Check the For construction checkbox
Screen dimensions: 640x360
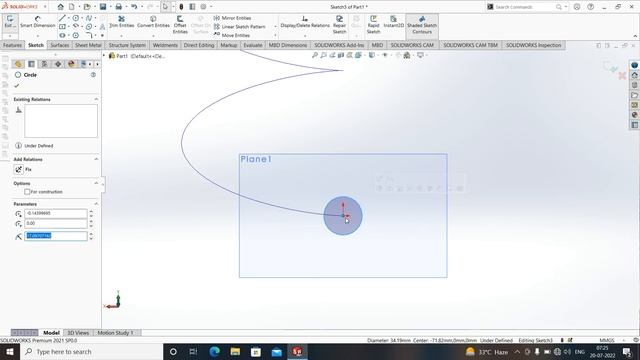coord(27,192)
